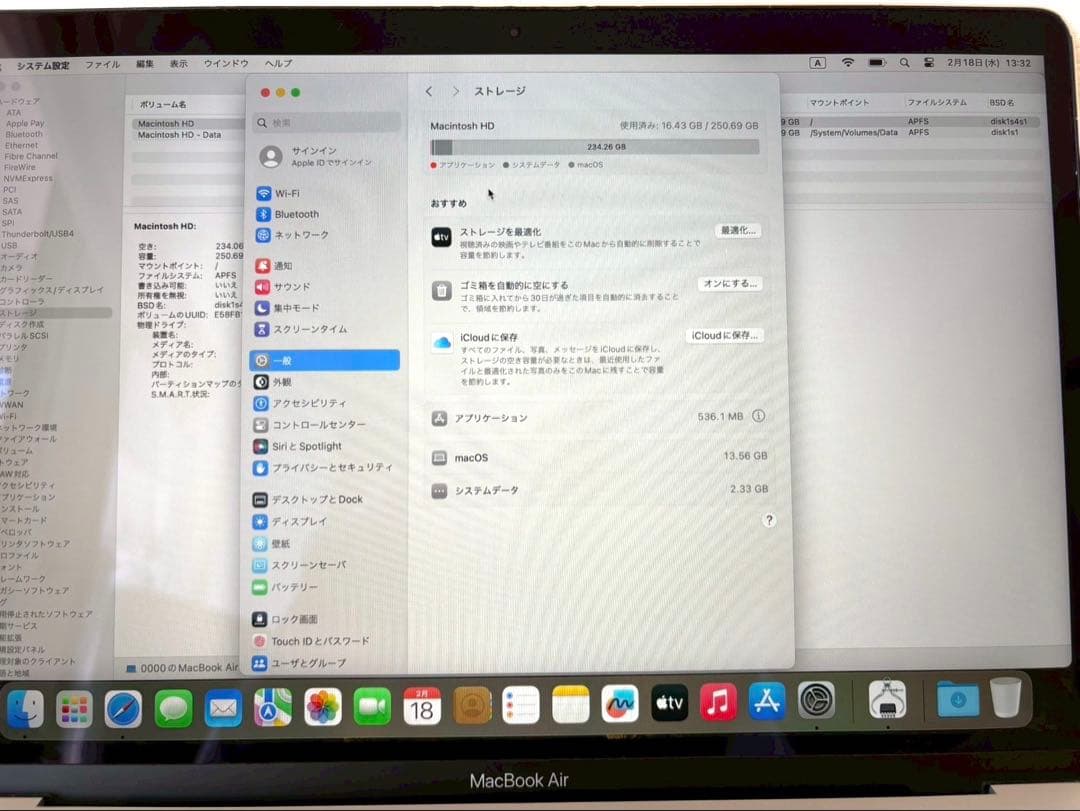Click Wi-Fi status icon in menu bar
1080x811 pixels.
tap(848, 63)
